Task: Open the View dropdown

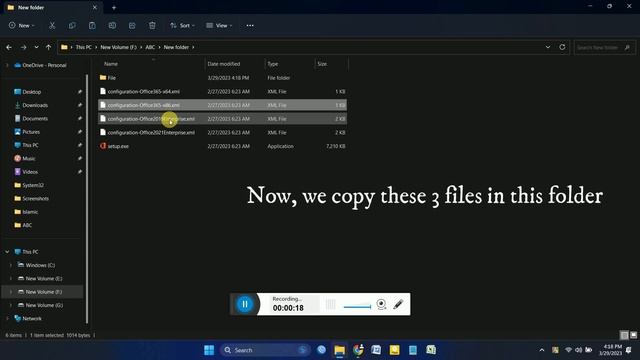Action: pos(219,25)
